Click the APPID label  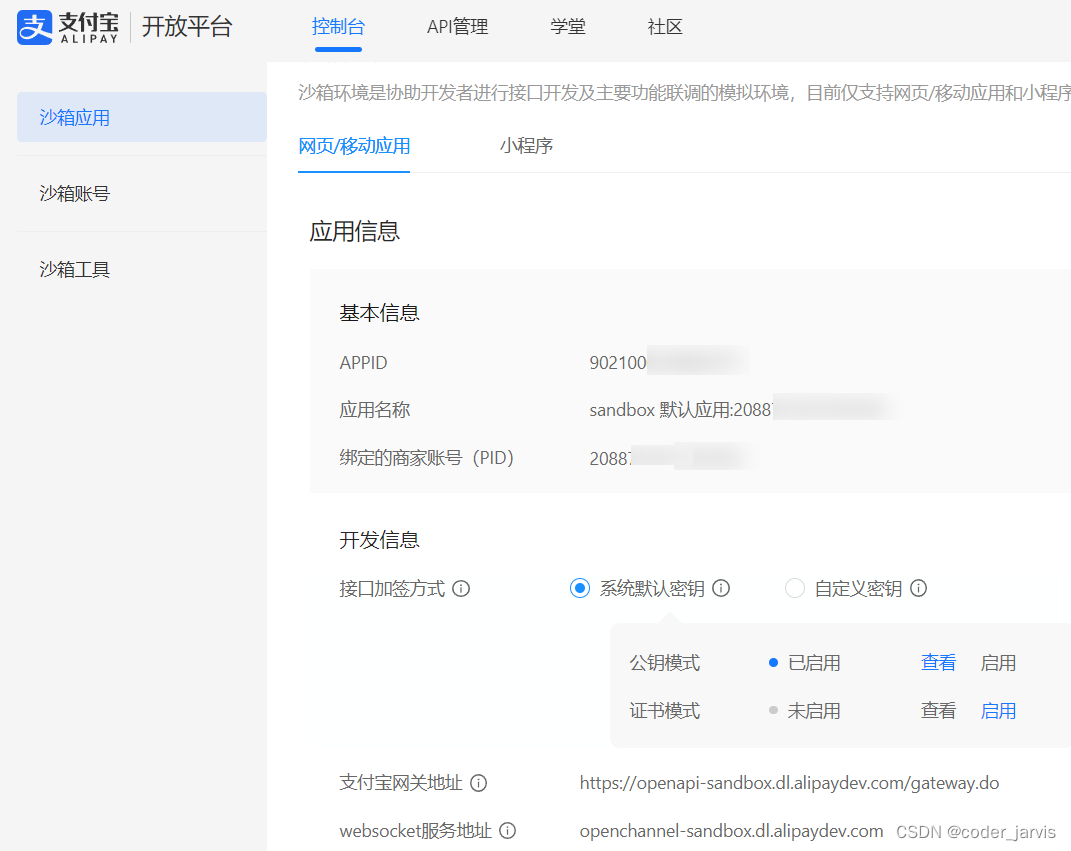(x=363, y=363)
